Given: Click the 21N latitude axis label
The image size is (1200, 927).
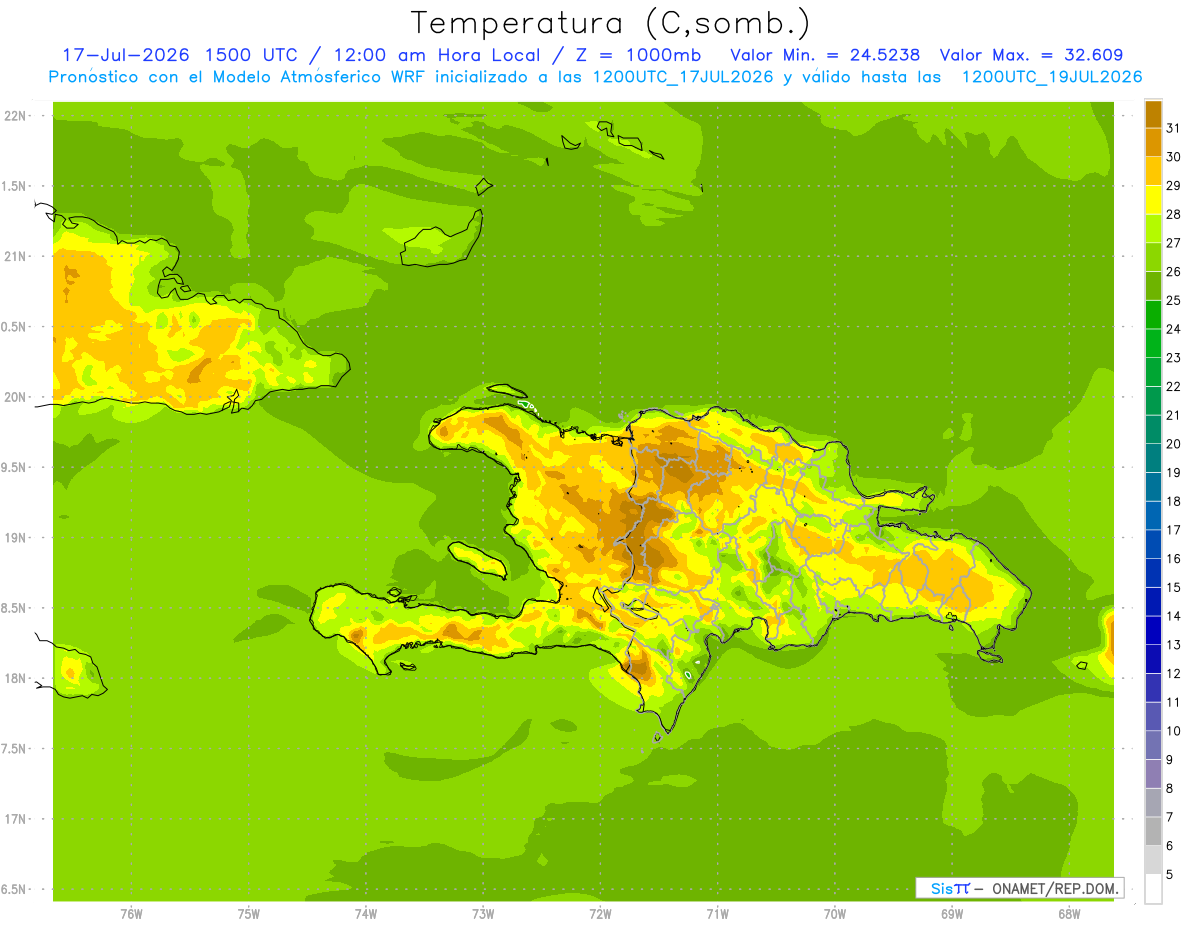Looking at the screenshot, I should click(15, 257).
